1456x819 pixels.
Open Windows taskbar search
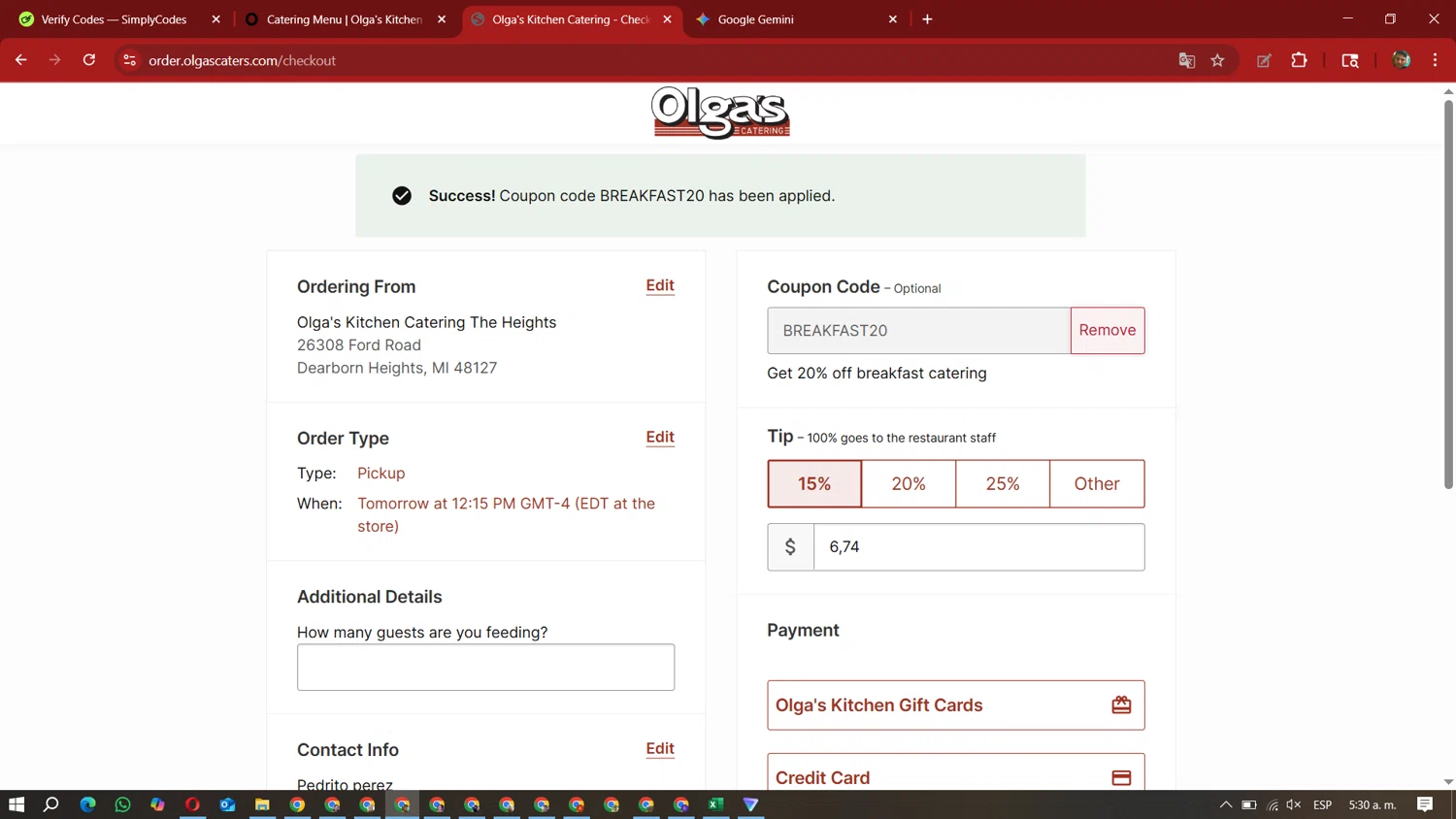coord(51,804)
